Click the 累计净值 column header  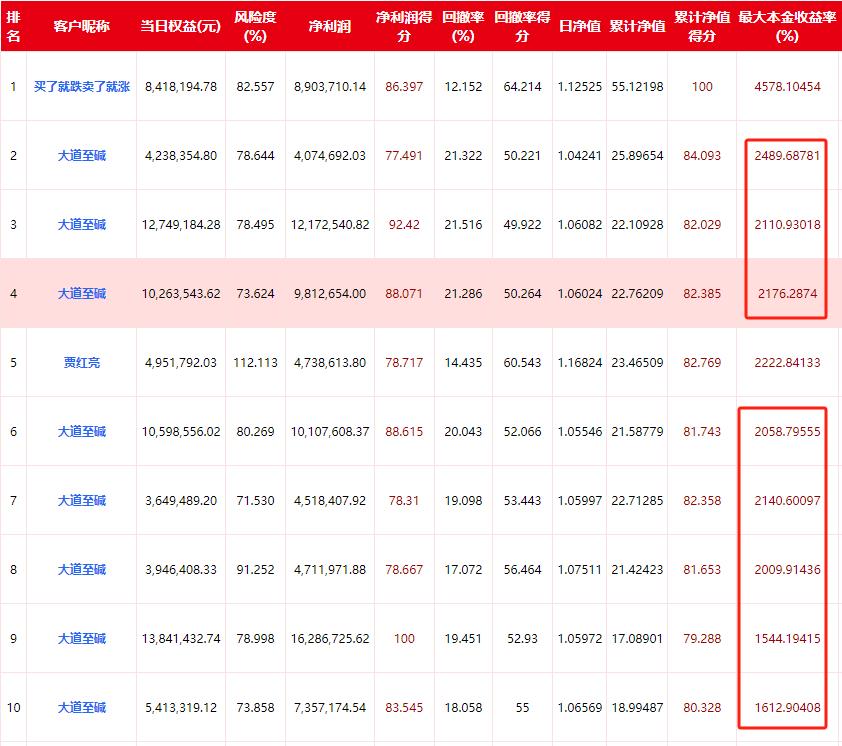tap(637, 26)
